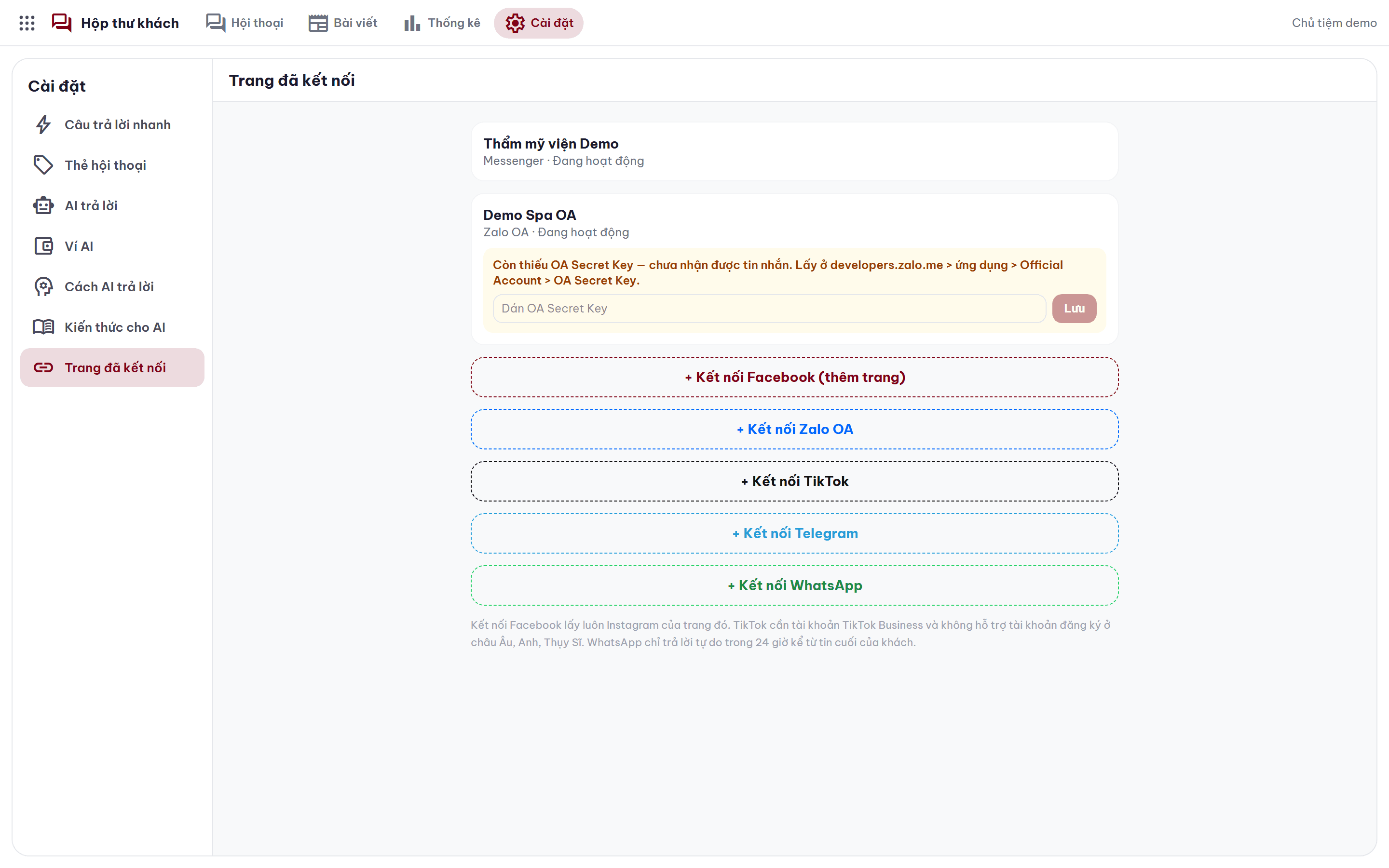Click the Hộp thư khách title
Image resolution: width=1389 pixels, height=868 pixels.
[130, 23]
